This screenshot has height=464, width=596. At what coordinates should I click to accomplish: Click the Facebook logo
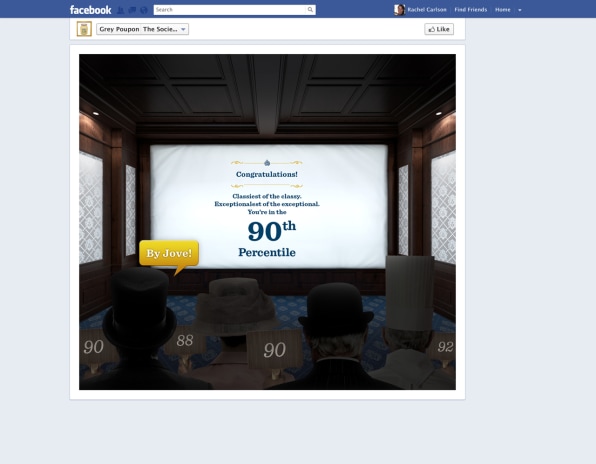pyautogui.click(x=90, y=10)
